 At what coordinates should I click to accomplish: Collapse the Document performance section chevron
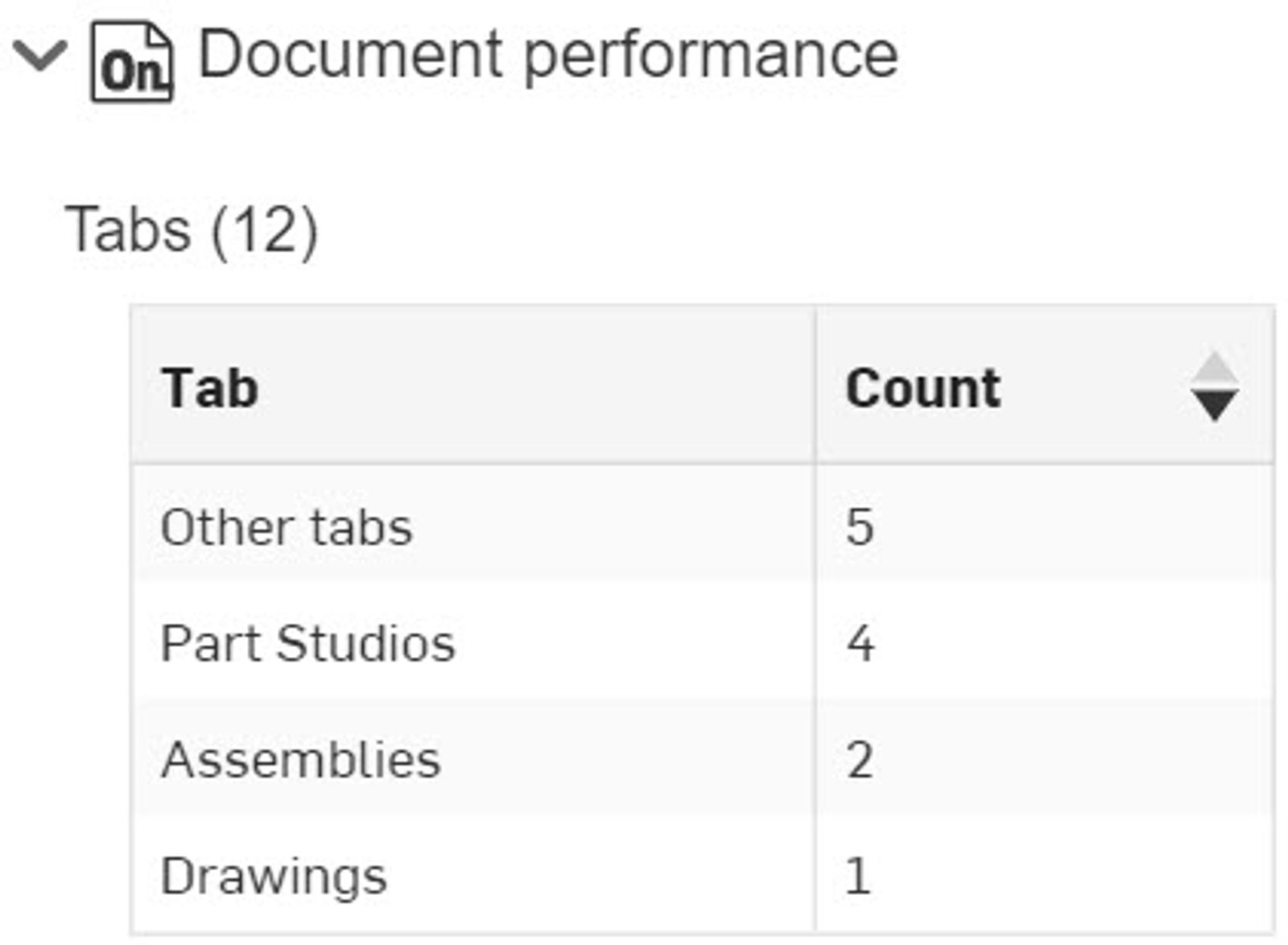(39, 56)
